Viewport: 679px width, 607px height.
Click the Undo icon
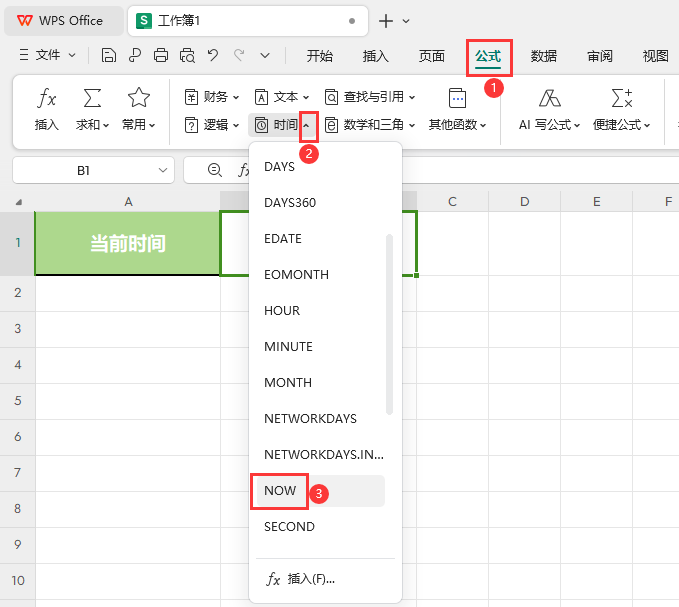pos(213,55)
